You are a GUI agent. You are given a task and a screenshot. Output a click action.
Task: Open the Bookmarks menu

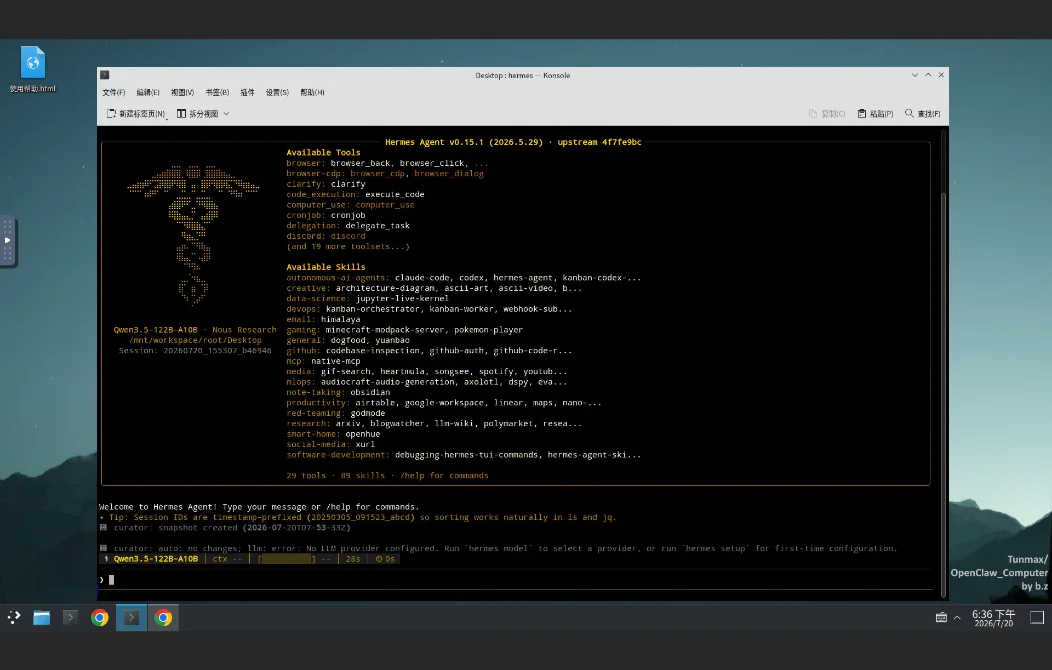(217, 93)
